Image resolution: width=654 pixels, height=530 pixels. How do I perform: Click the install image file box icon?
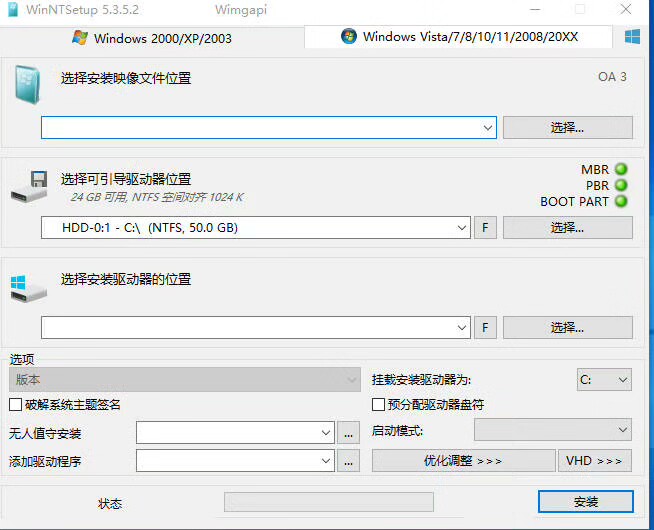click(x=28, y=84)
